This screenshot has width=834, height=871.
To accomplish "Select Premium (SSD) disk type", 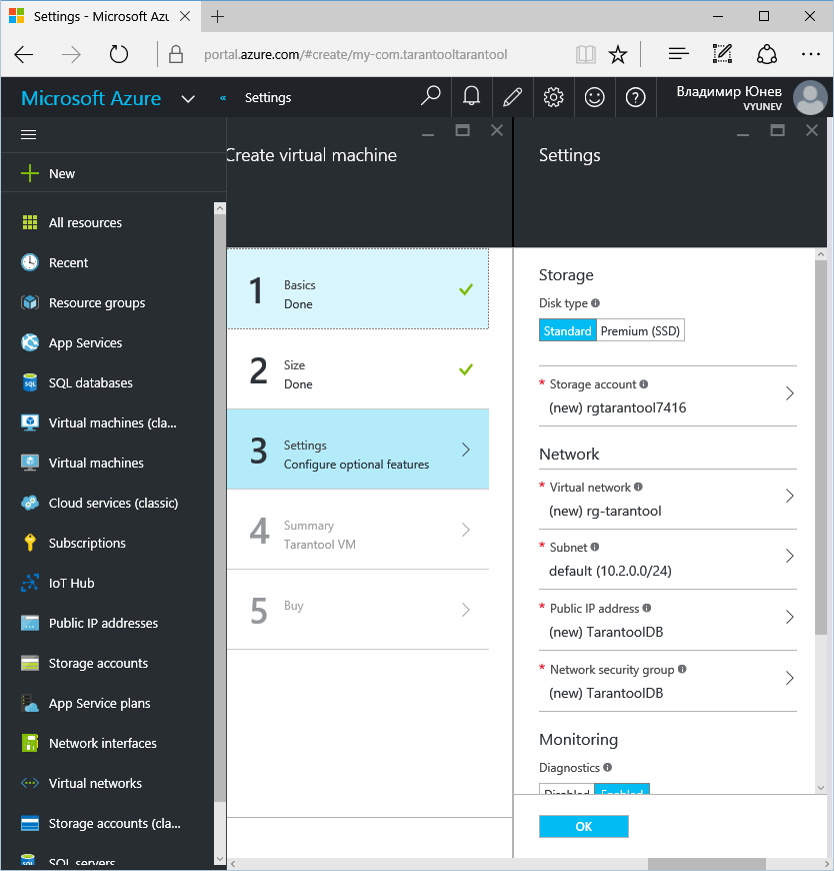I will 641,331.
